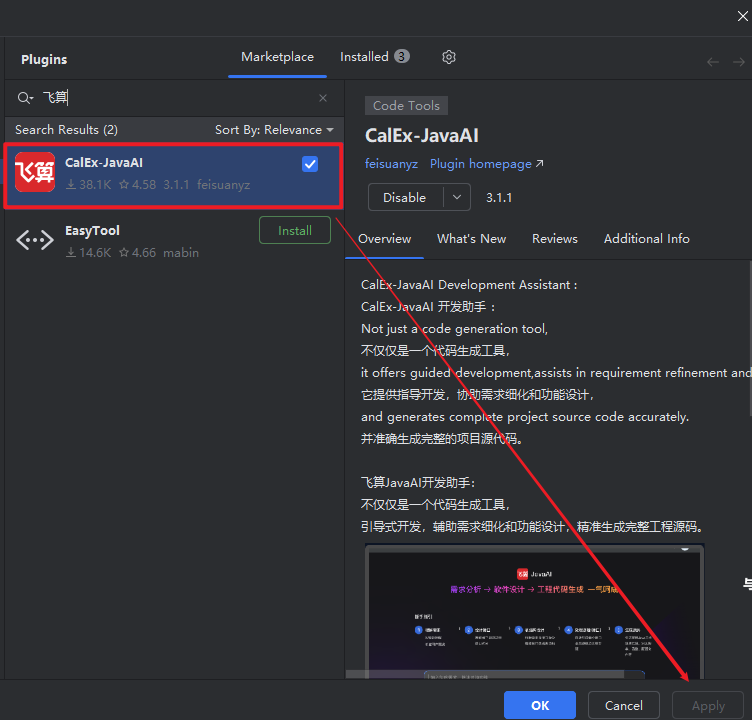Open the Additional Info tab
Image resolution: width=752 pixels, height=720 pixels.
pos(646,238)
